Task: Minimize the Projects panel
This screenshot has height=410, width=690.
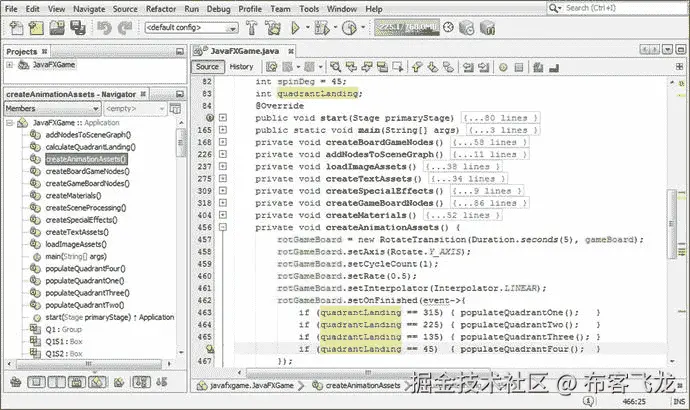Action: (180, 51)
